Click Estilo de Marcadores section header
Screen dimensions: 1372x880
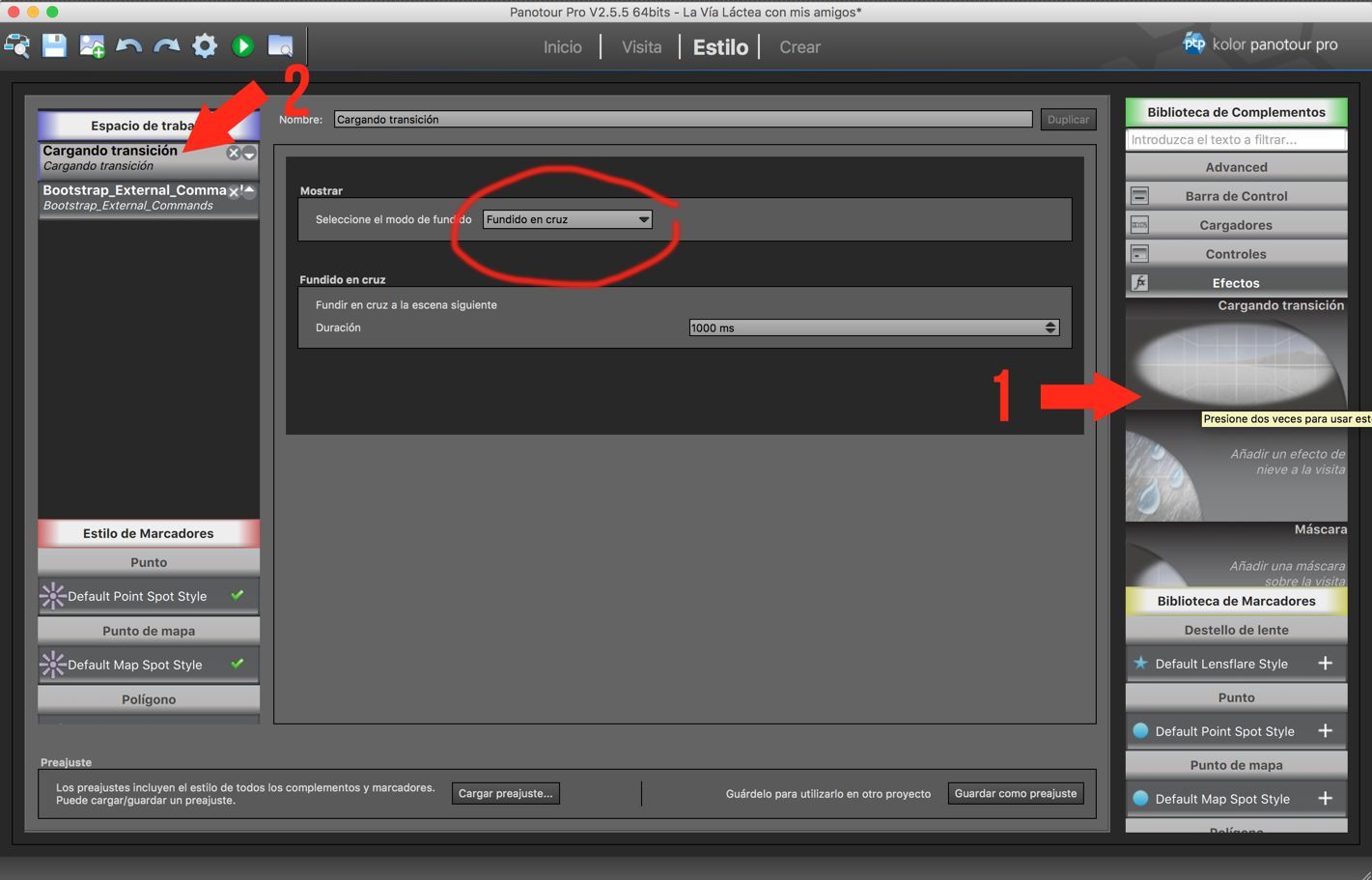click(x=149, y=533)
